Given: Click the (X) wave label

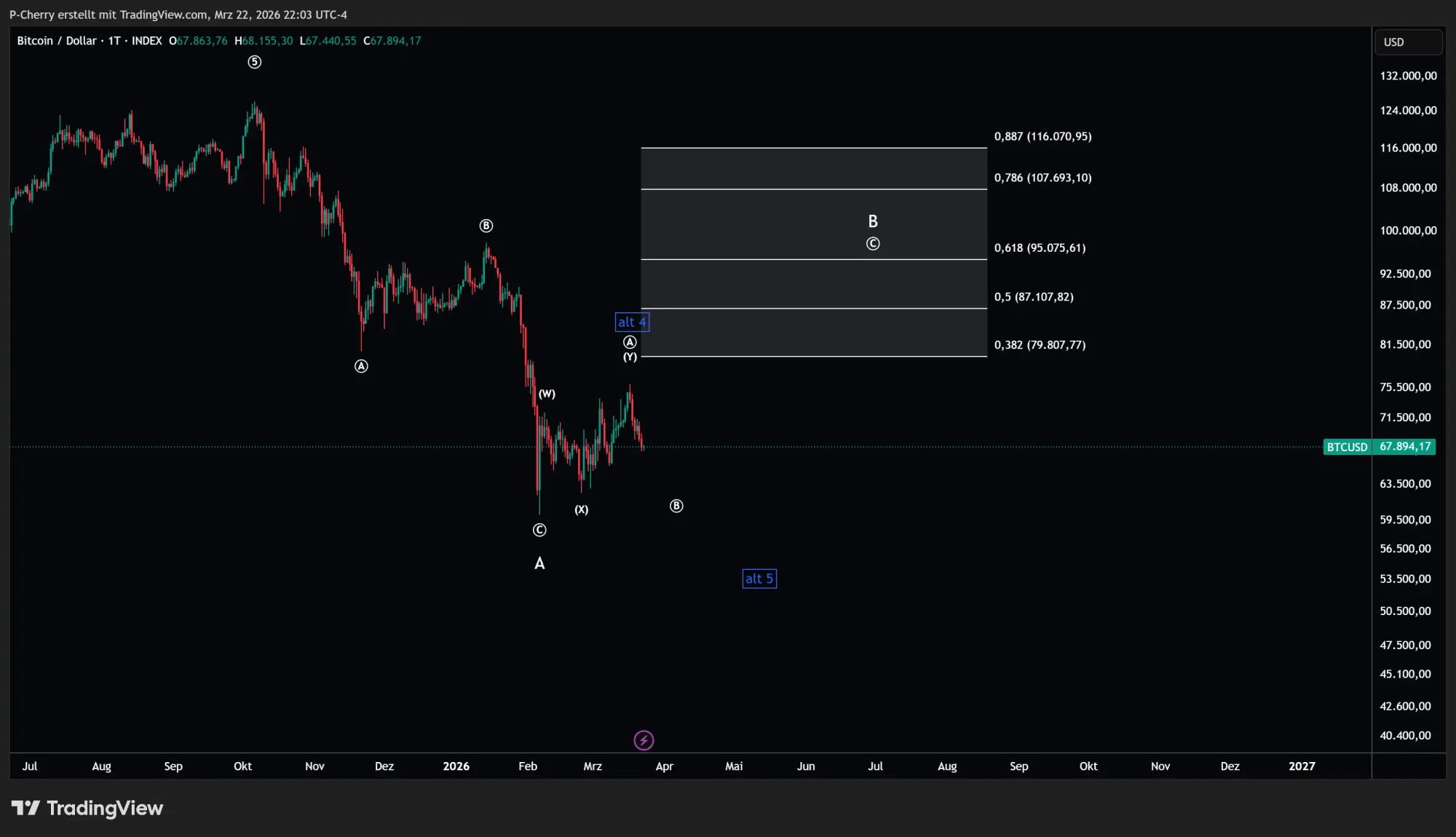Looking at the screenshot, I should [581, 509].
